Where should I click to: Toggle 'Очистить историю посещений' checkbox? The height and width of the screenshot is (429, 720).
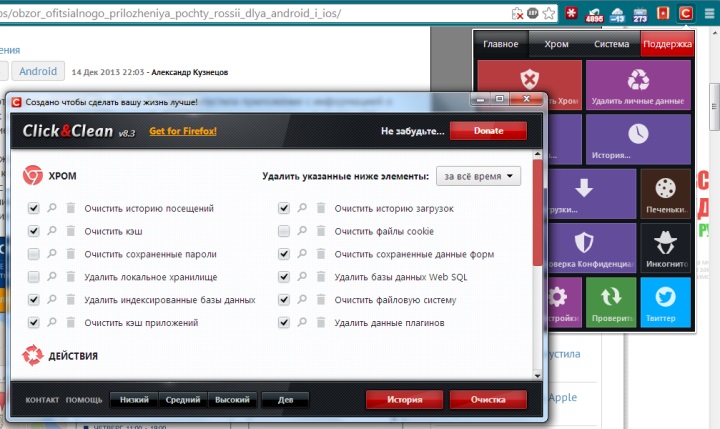coord(34,208)
